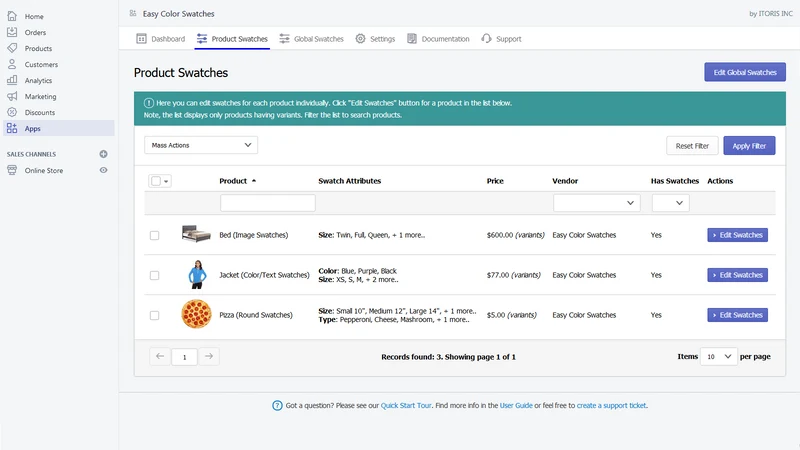Expand the Vendor filter dropdown
Image resolution: width=800 pixels, height=450 pixels.
(x=596, y=203)
